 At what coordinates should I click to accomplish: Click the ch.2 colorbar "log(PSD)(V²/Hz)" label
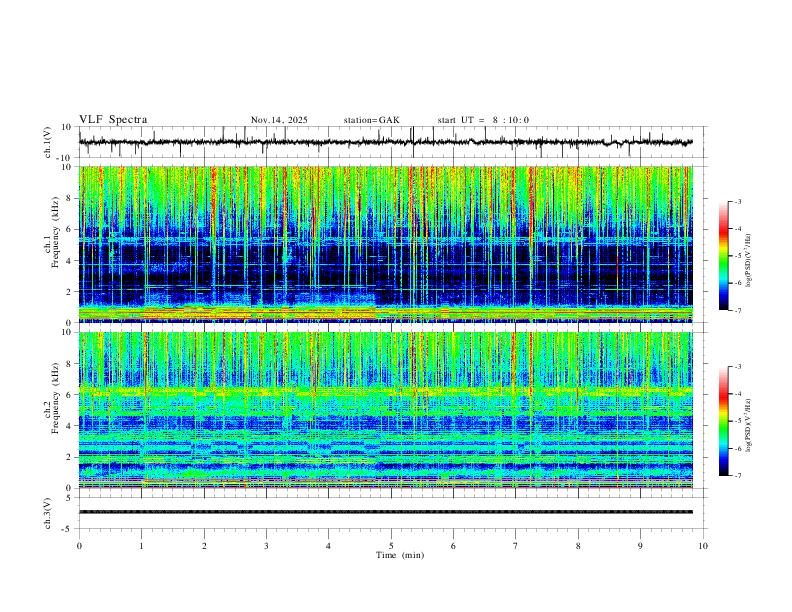point(748,426)
